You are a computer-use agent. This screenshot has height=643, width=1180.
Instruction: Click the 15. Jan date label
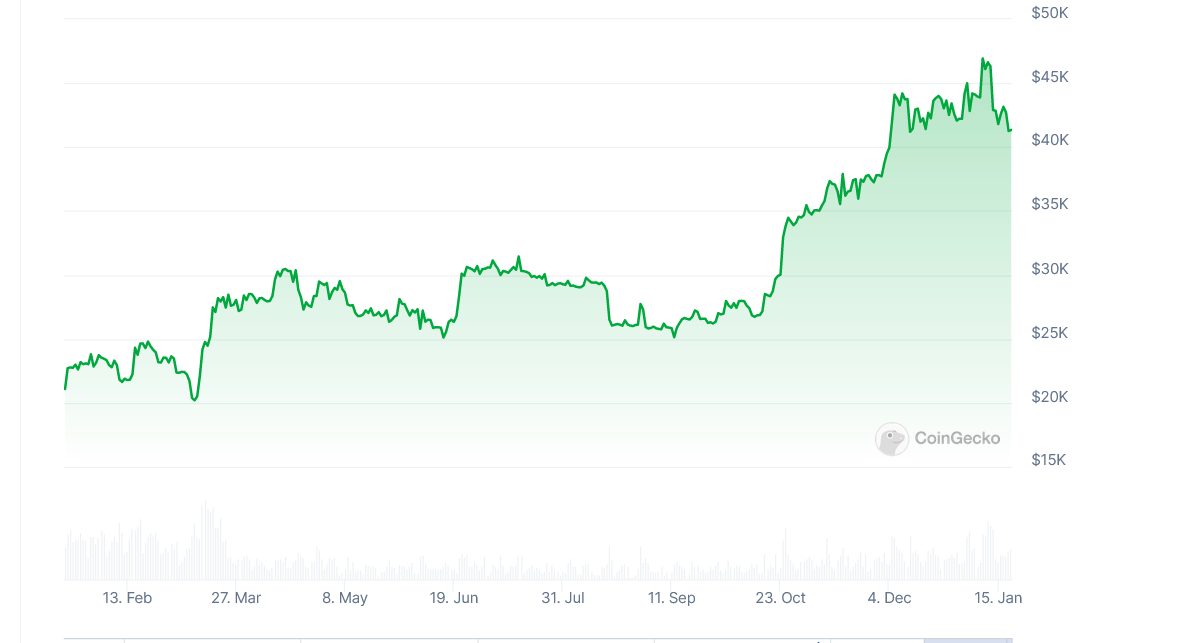coord(999,598)
